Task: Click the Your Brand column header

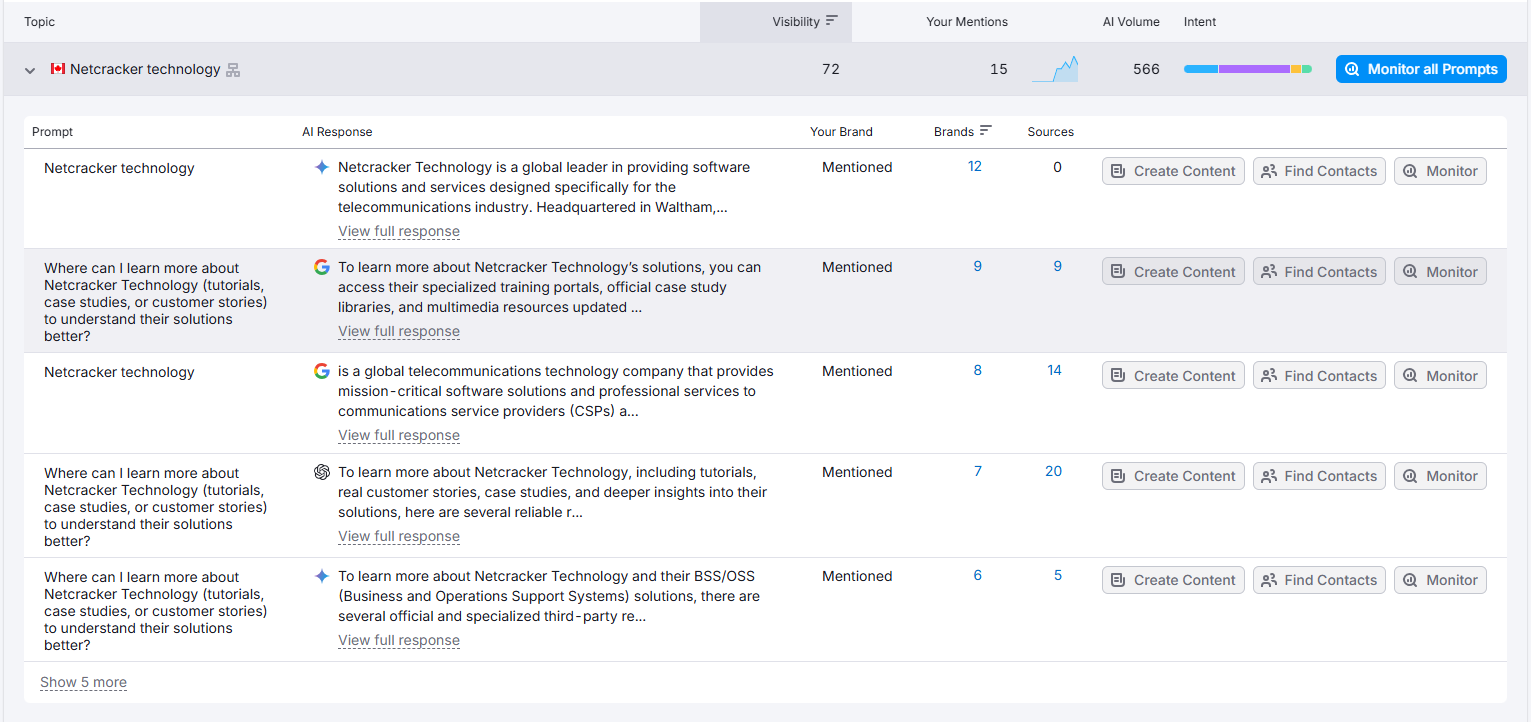Action: [x=841, y=132]
